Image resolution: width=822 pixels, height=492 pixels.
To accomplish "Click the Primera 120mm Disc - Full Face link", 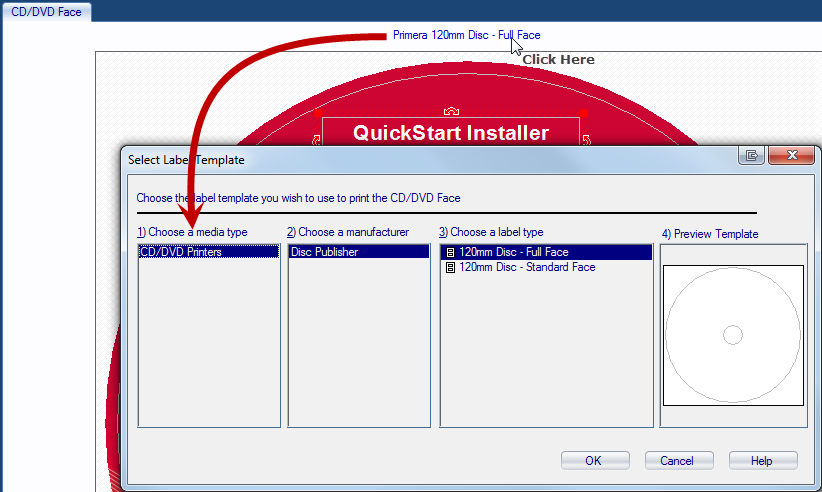I will [x=466, y=35].
